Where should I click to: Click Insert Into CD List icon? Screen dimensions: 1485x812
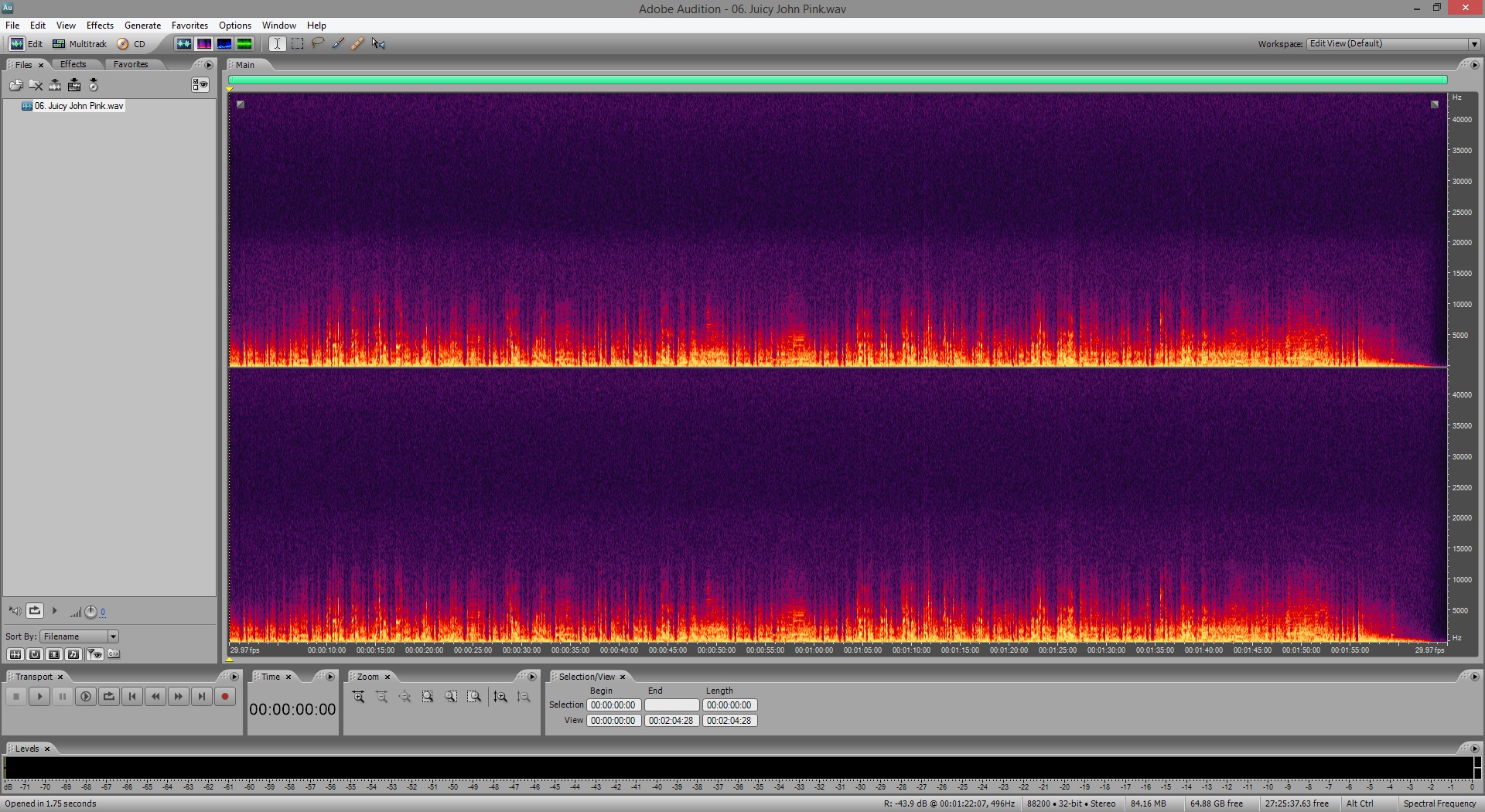[94, 85]
